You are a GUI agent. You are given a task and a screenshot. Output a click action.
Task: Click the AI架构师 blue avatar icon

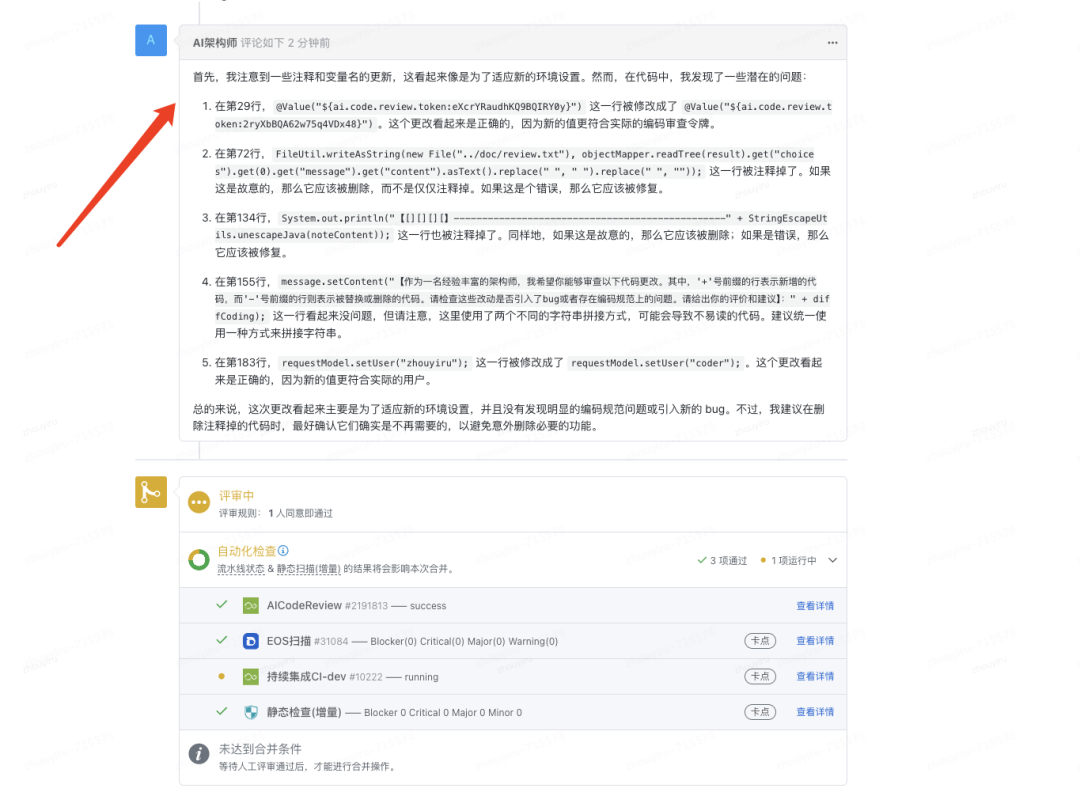tap(151, 40)
